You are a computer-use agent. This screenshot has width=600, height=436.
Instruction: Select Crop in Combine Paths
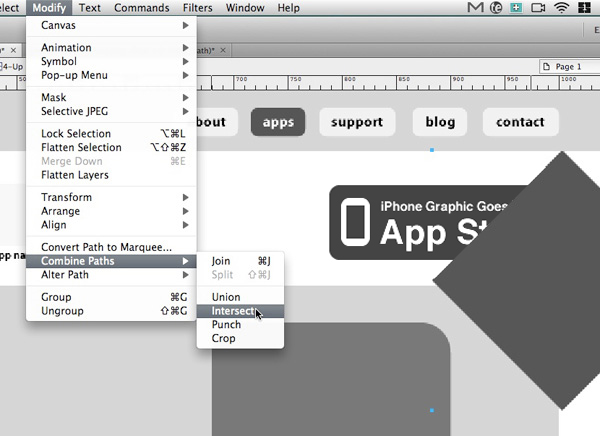coord(240,338)
